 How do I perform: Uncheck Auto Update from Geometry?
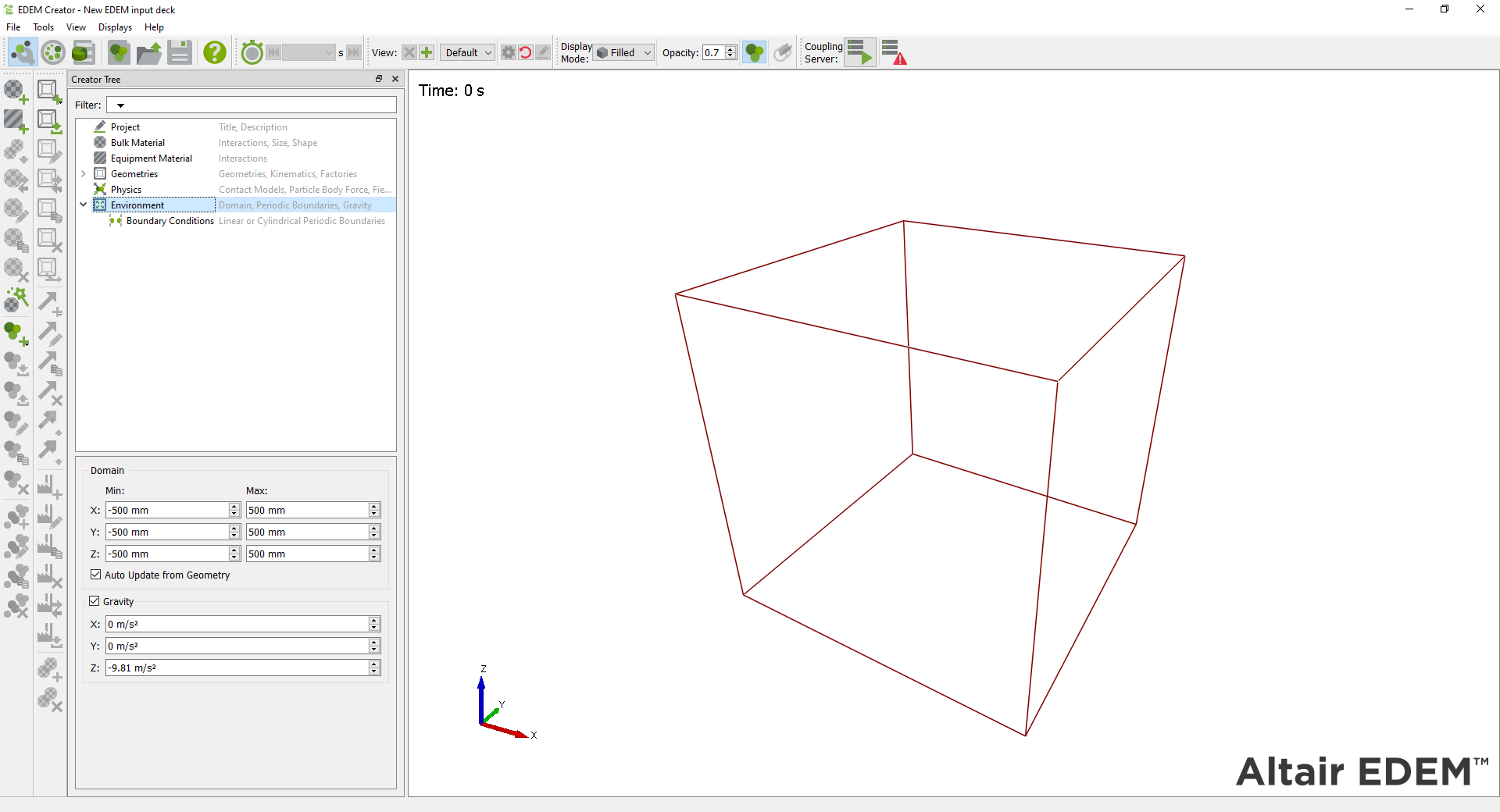point(96,575)
